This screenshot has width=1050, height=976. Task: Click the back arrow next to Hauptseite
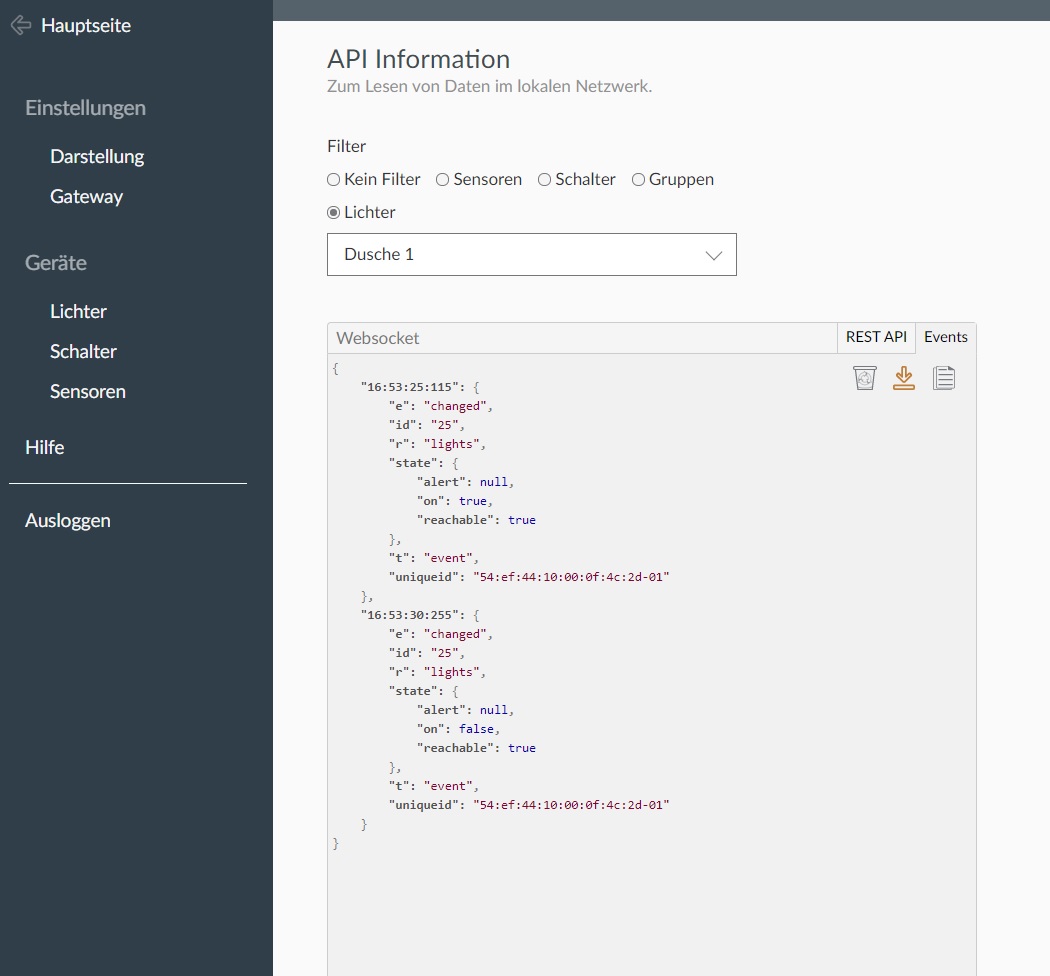20,26
